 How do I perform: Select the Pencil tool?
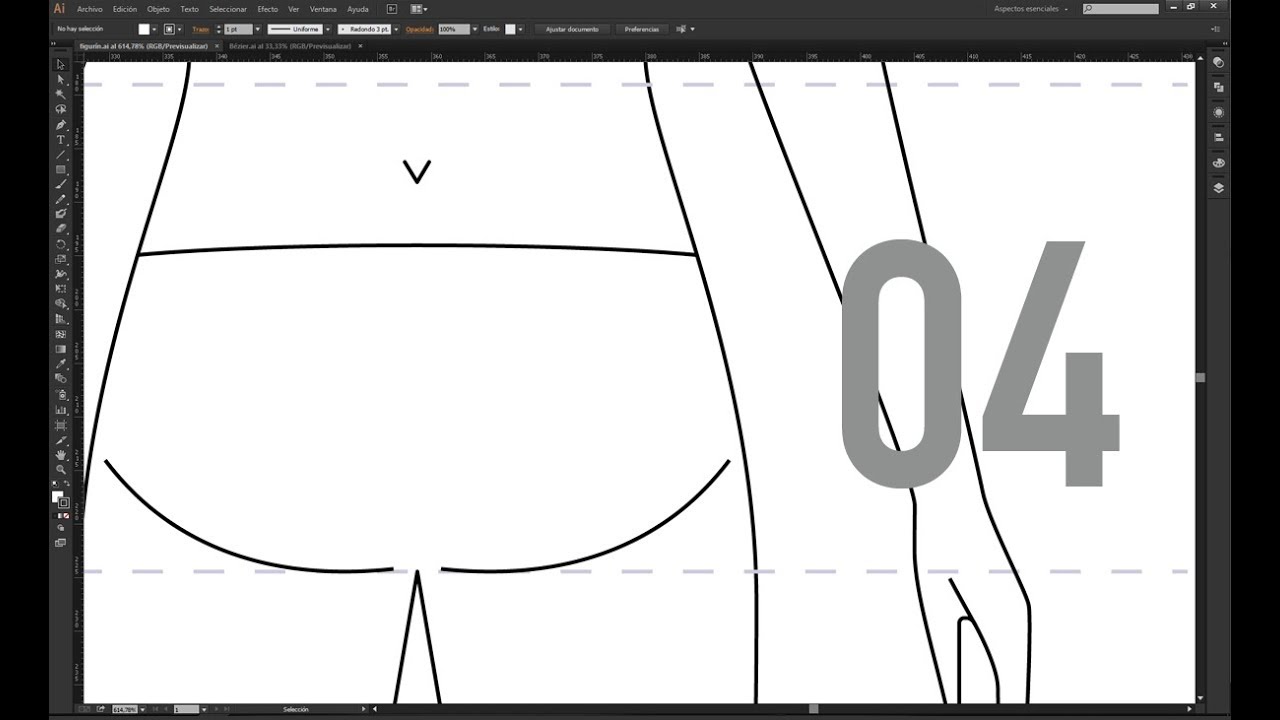pos(61,199)
